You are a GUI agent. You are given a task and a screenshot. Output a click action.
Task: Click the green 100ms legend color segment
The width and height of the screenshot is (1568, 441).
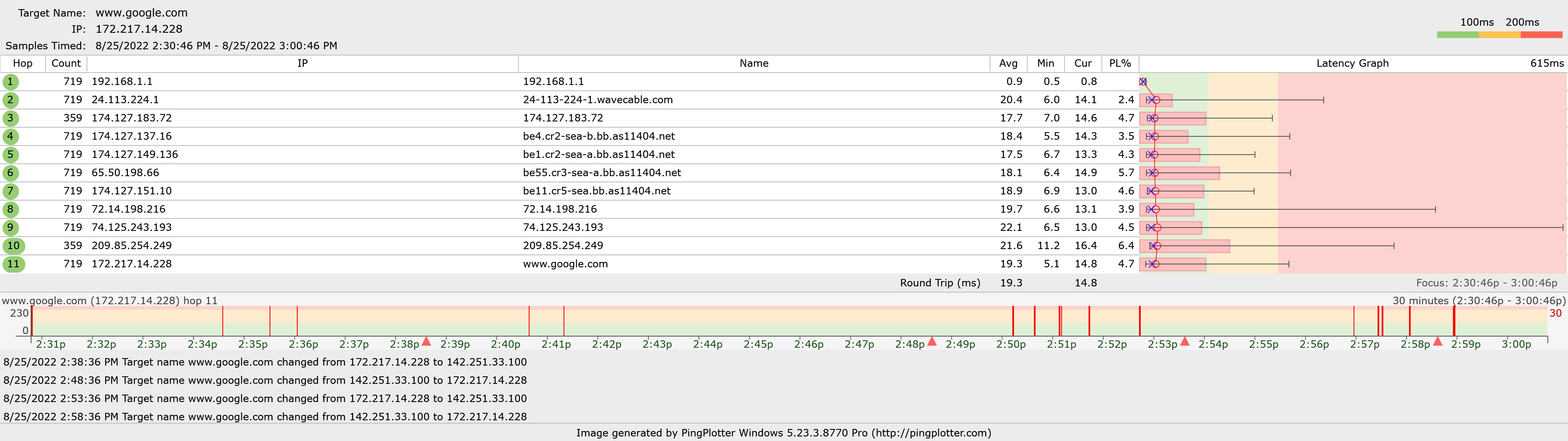point(1457,35)
